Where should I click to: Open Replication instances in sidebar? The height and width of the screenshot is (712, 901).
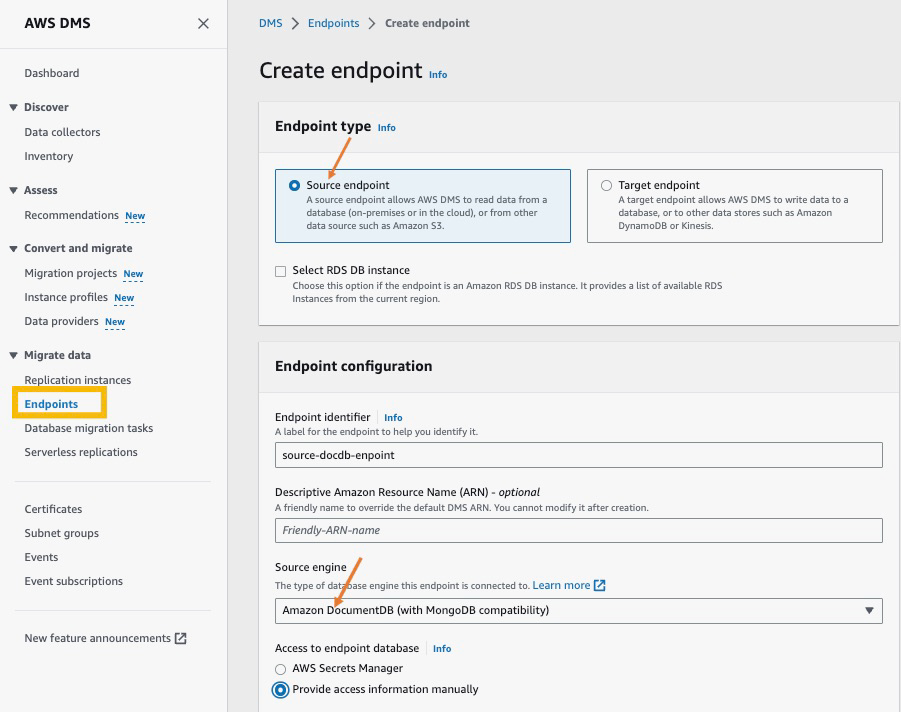tap(77, 380)
